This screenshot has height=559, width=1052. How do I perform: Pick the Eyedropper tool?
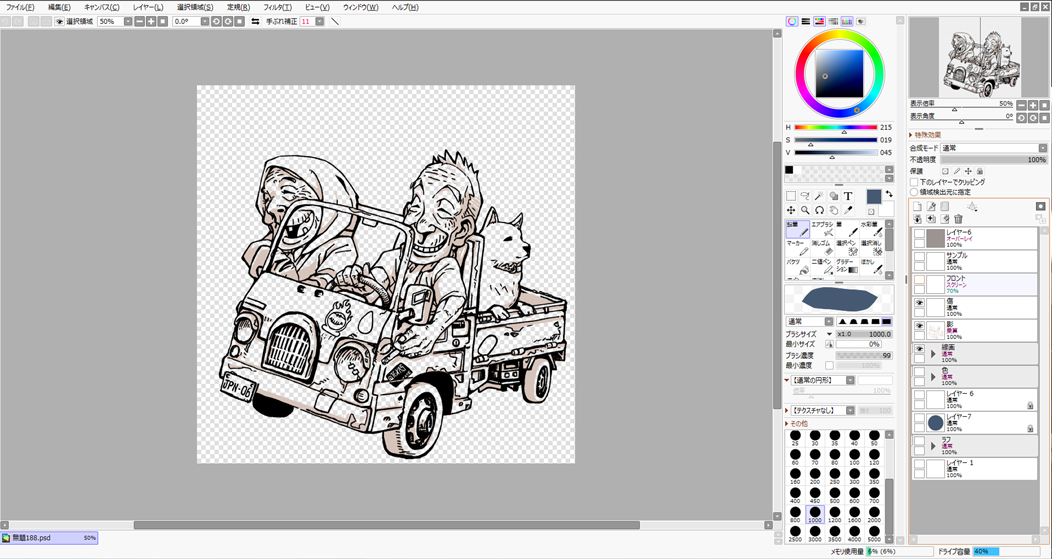(x=848, y=210)
